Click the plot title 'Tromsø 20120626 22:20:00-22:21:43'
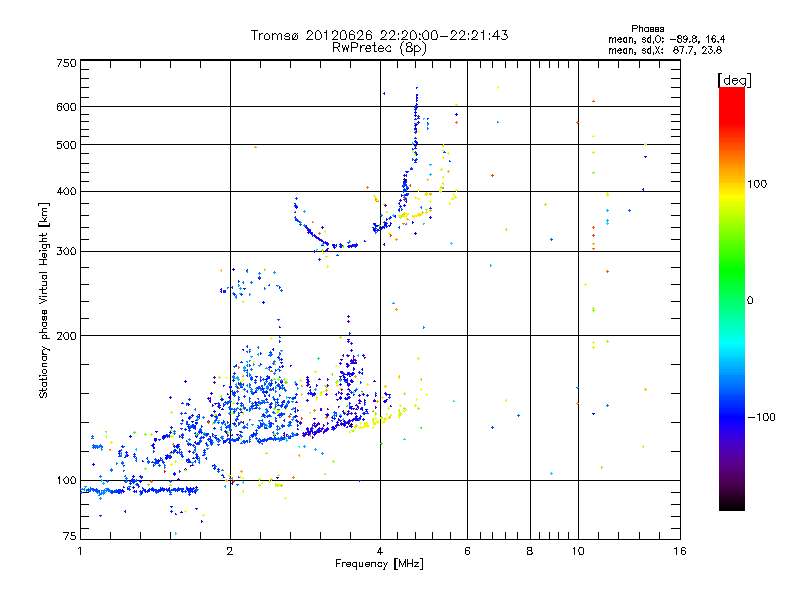The width and height of the screenshot is (800, 600). (379, 35)
